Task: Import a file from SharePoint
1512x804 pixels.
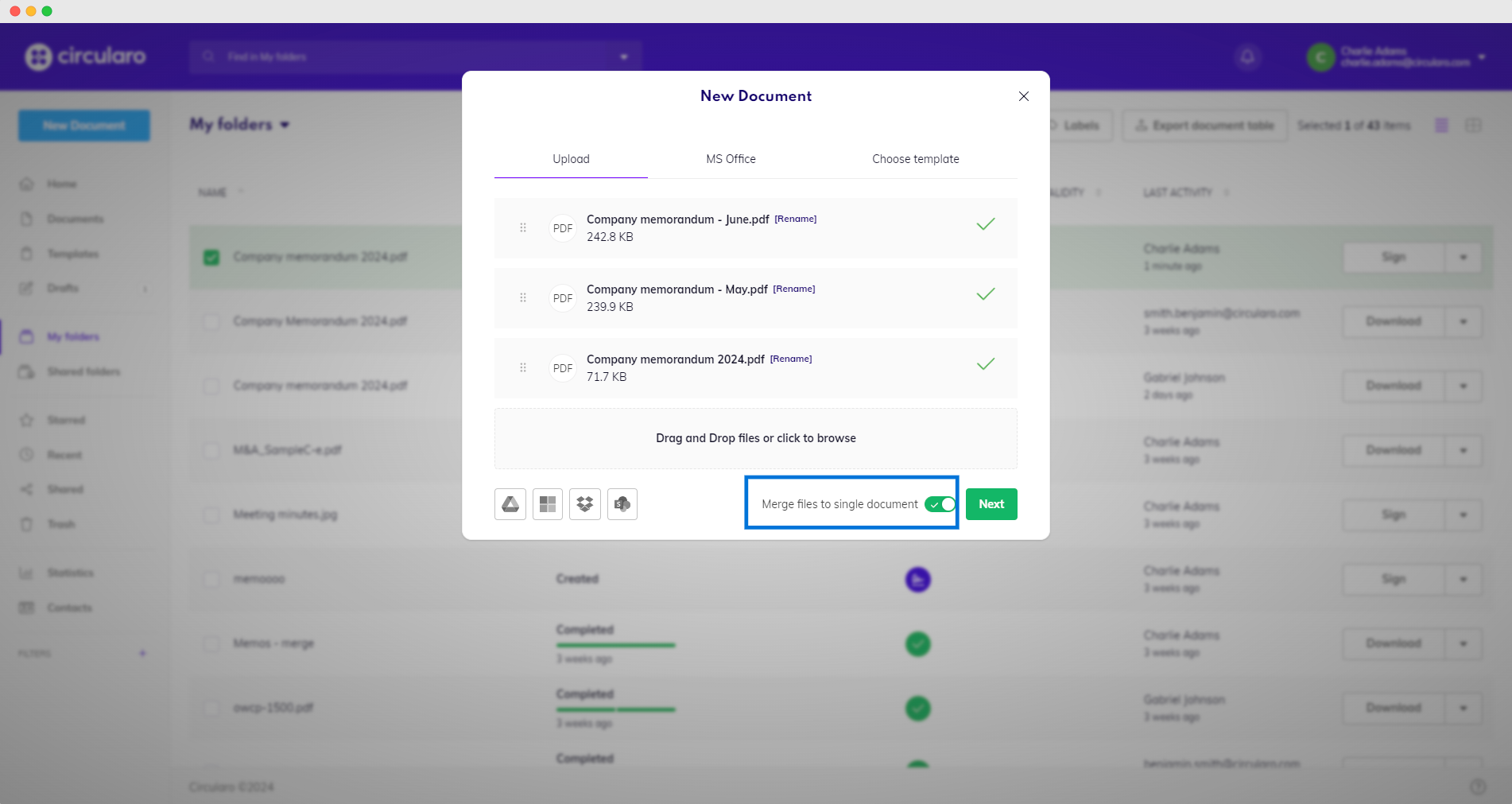Action: coord(622,504)
